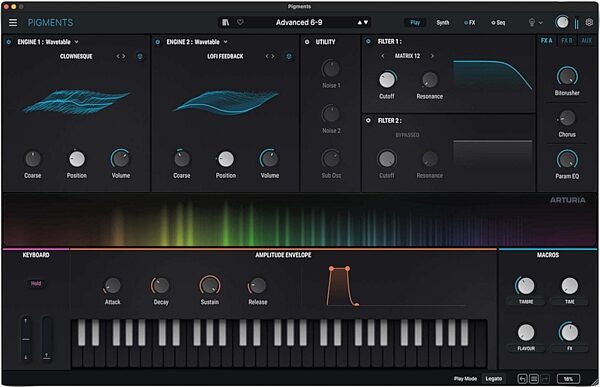Viewport: 600px width, 387px height.
Task: Expand the dropdown beside the lightbulb icon
Action: point(541,23)
